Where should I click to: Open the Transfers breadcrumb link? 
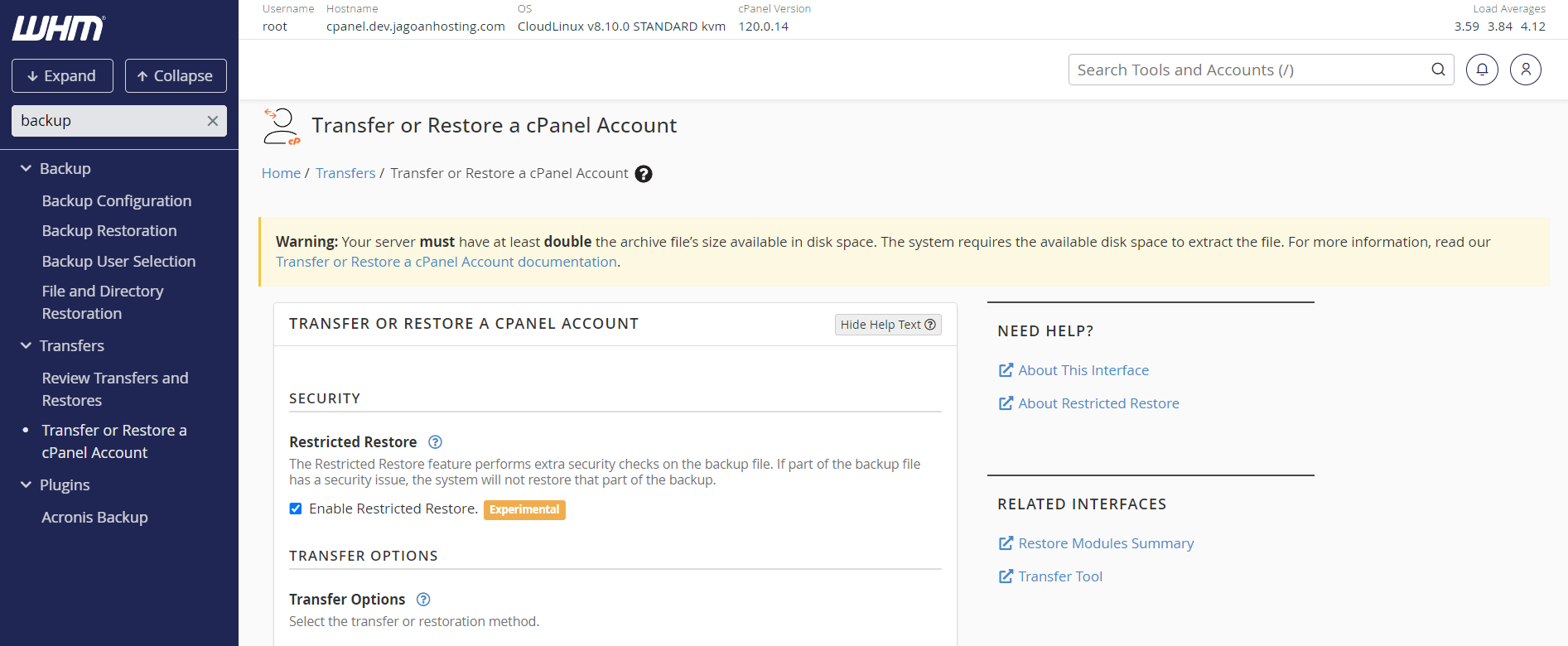tap(345, 173)
